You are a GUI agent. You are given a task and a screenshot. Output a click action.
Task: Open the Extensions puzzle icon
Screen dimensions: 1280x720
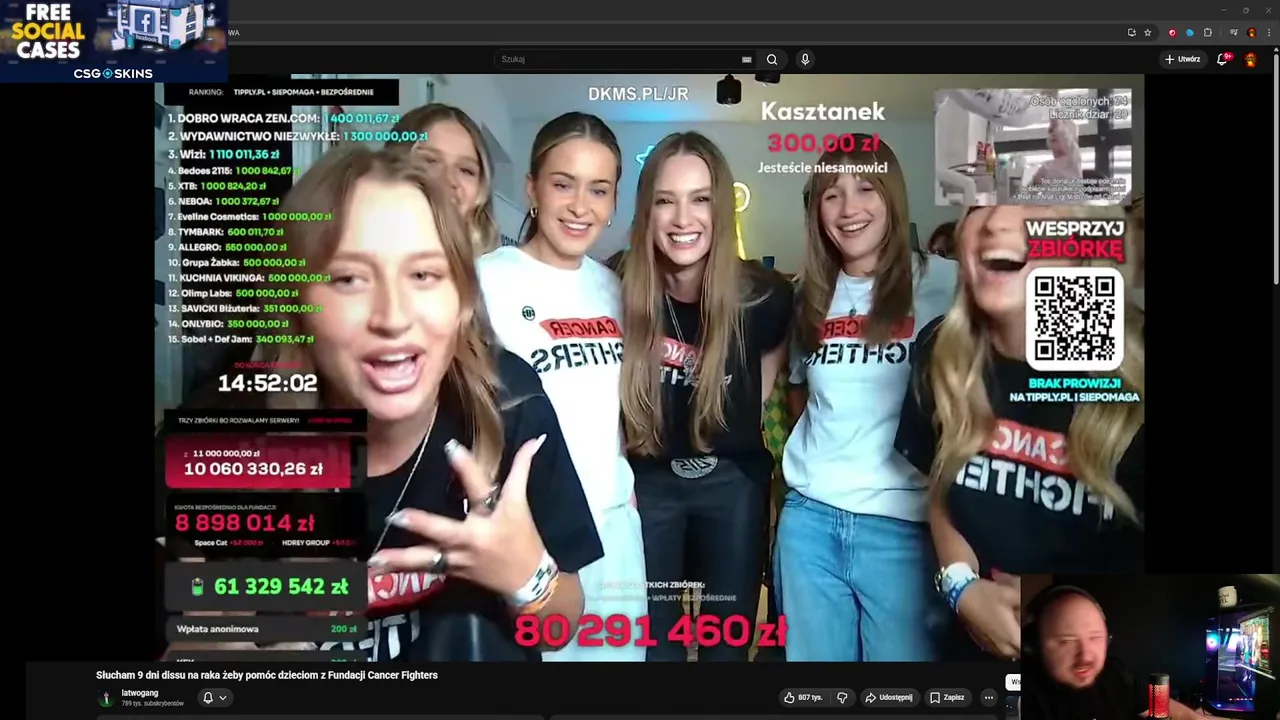coord(1207,32)
